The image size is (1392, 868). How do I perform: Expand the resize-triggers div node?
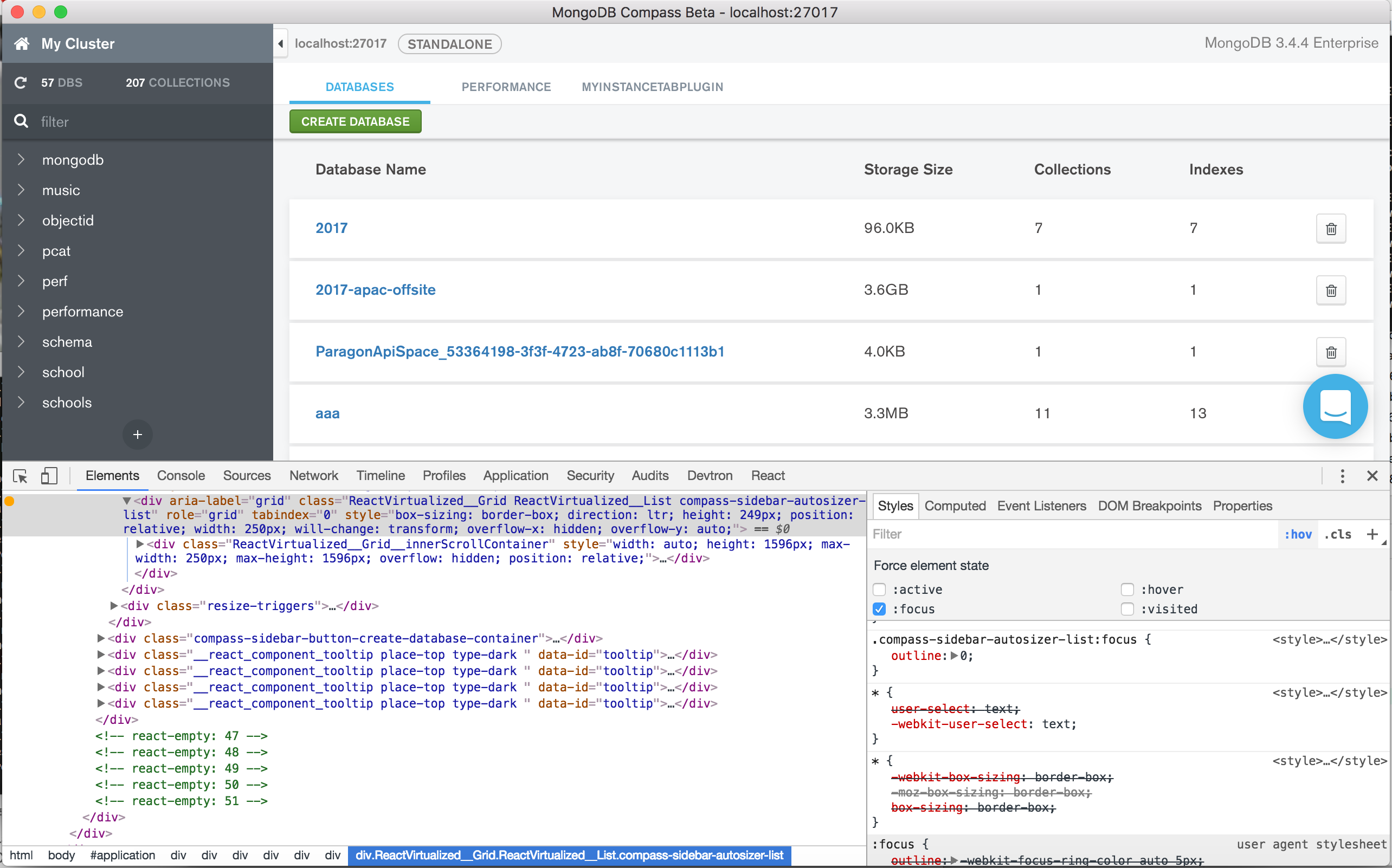[114, 606]
